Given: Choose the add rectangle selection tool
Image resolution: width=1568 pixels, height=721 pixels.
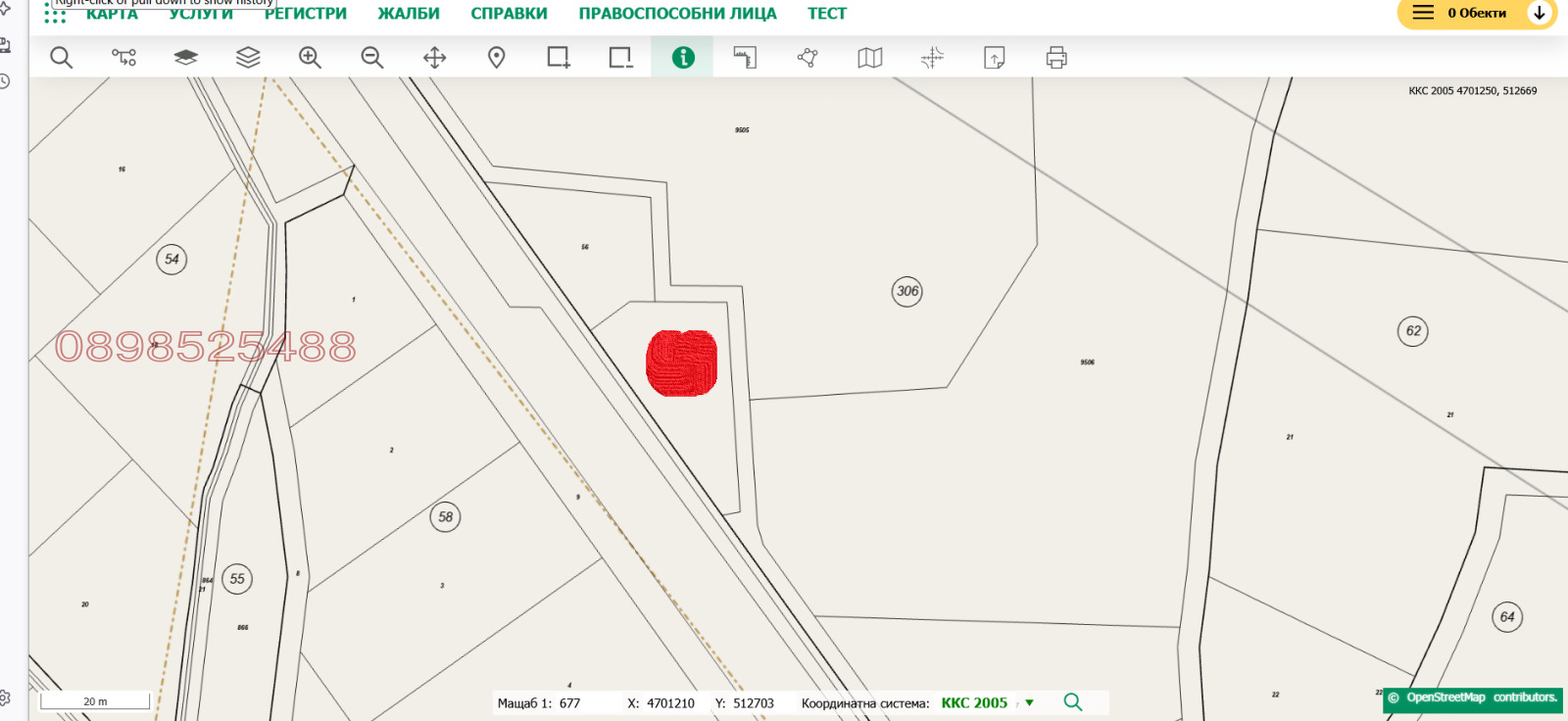Looking at the screenshot, I should coord(559,58).
